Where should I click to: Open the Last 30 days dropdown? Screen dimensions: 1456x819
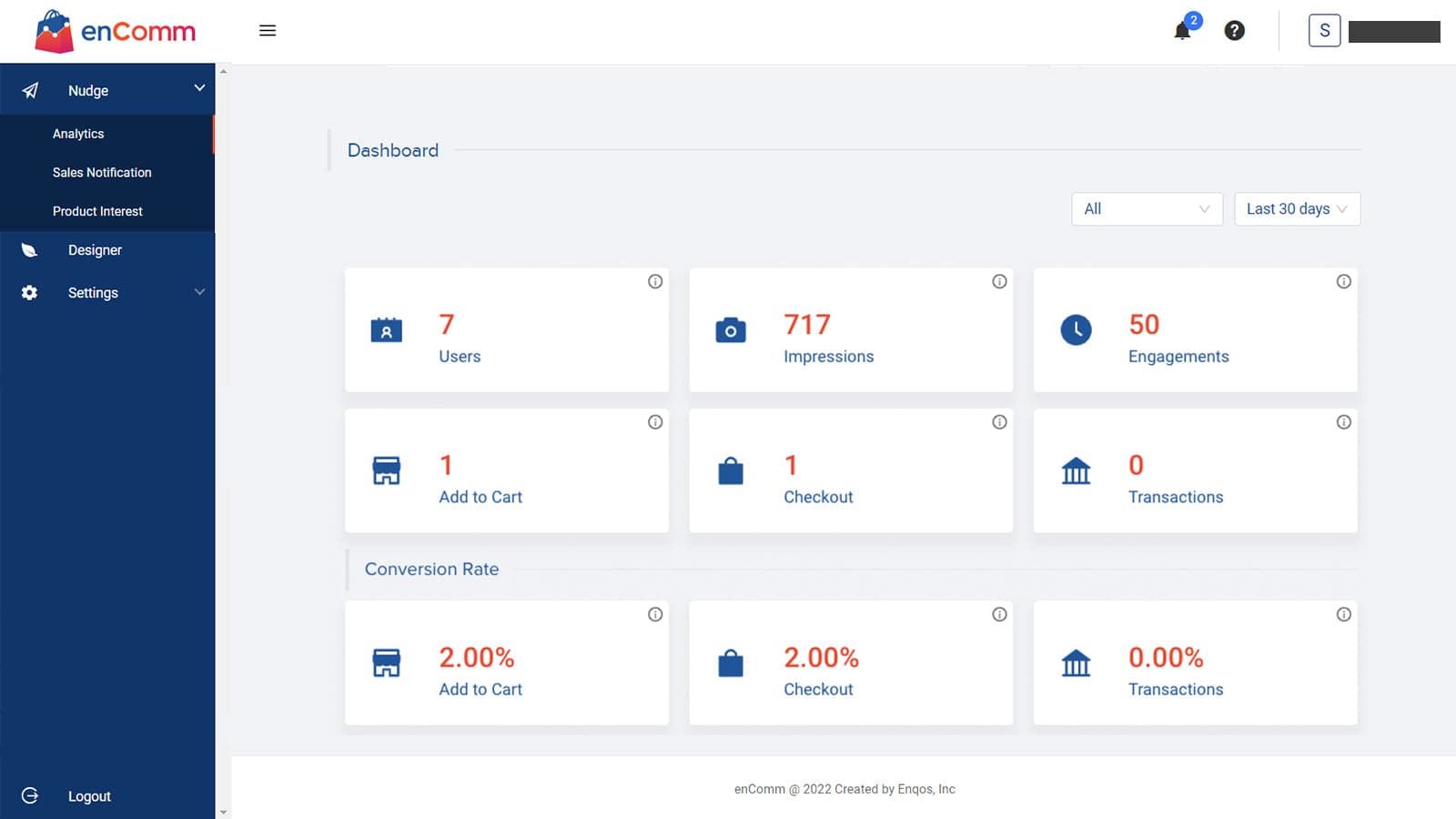click(1297, 208)
